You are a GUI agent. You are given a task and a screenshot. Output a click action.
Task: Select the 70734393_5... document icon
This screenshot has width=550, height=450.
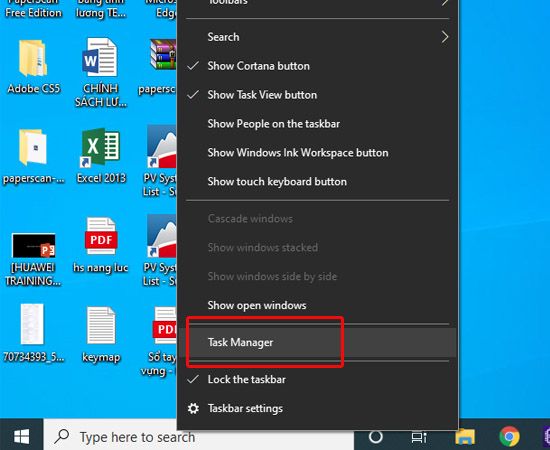click(x=32, y=324)
